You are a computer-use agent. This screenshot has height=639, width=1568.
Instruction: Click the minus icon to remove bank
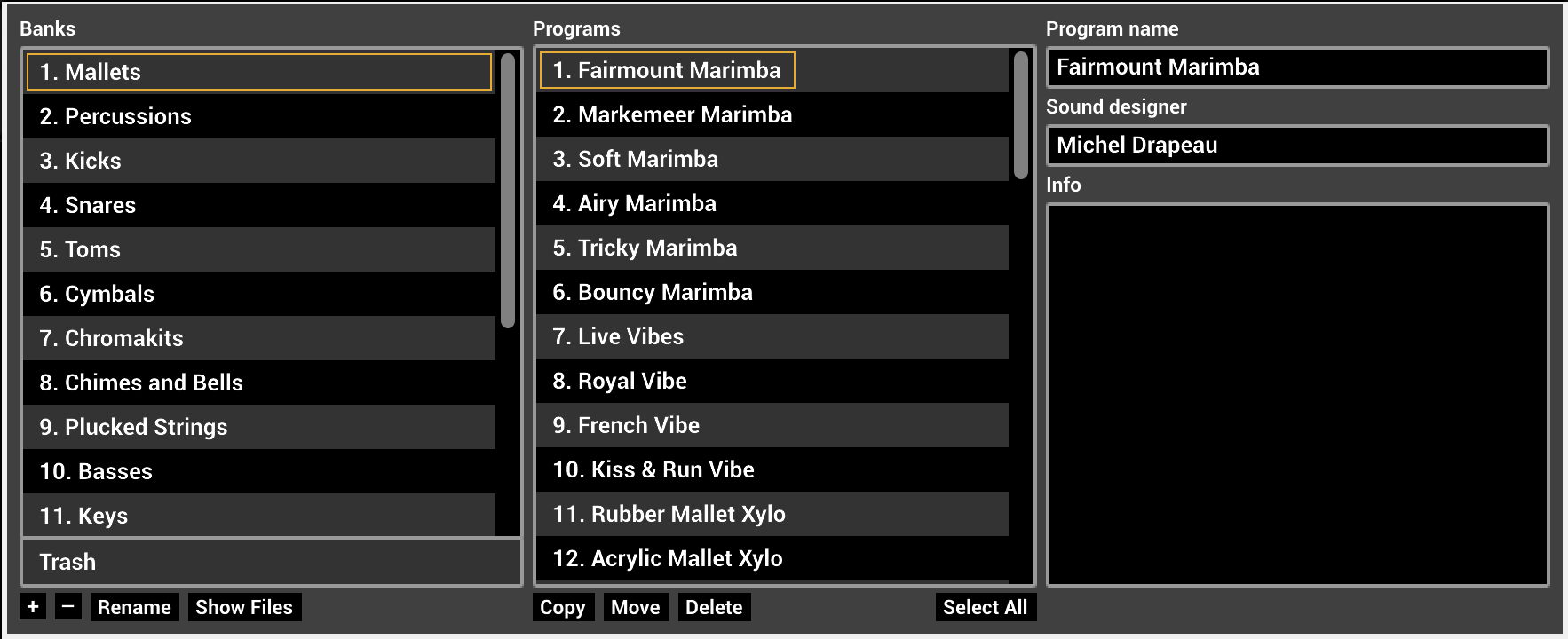[x=68, y=607]
